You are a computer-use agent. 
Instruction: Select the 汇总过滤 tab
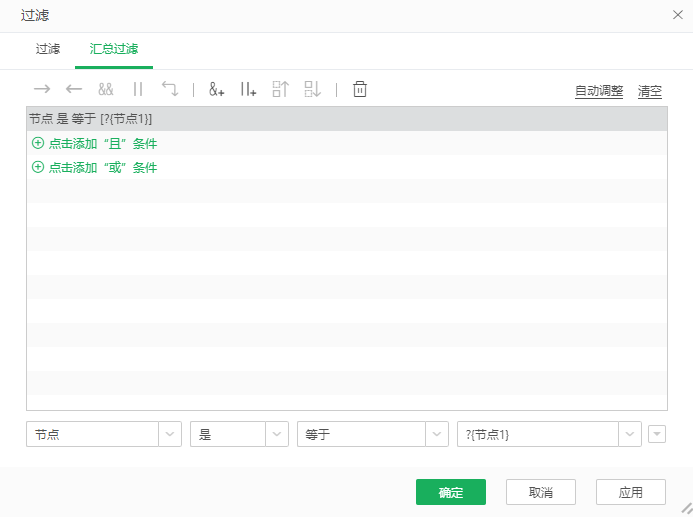point(114,49)
